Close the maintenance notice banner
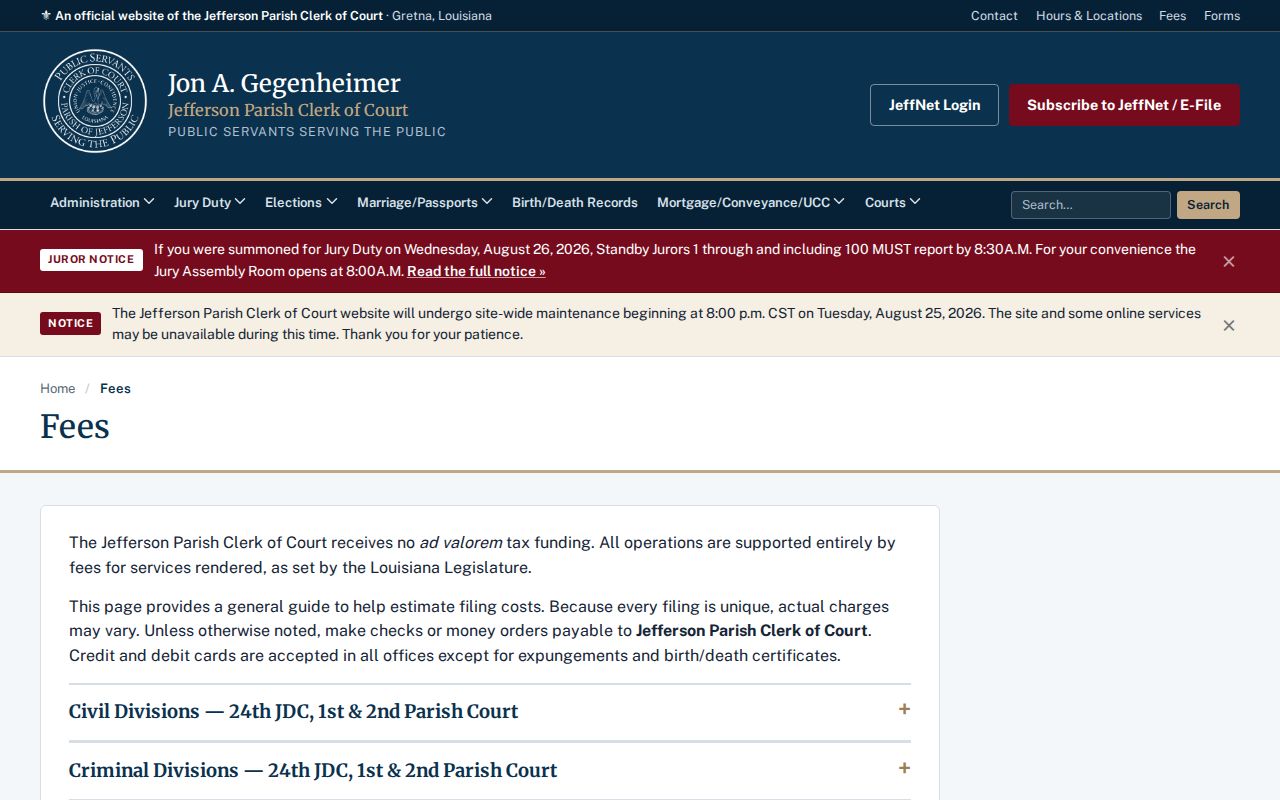The height and width of the screenshot is (800, 1280). (x=1229, y=325)
